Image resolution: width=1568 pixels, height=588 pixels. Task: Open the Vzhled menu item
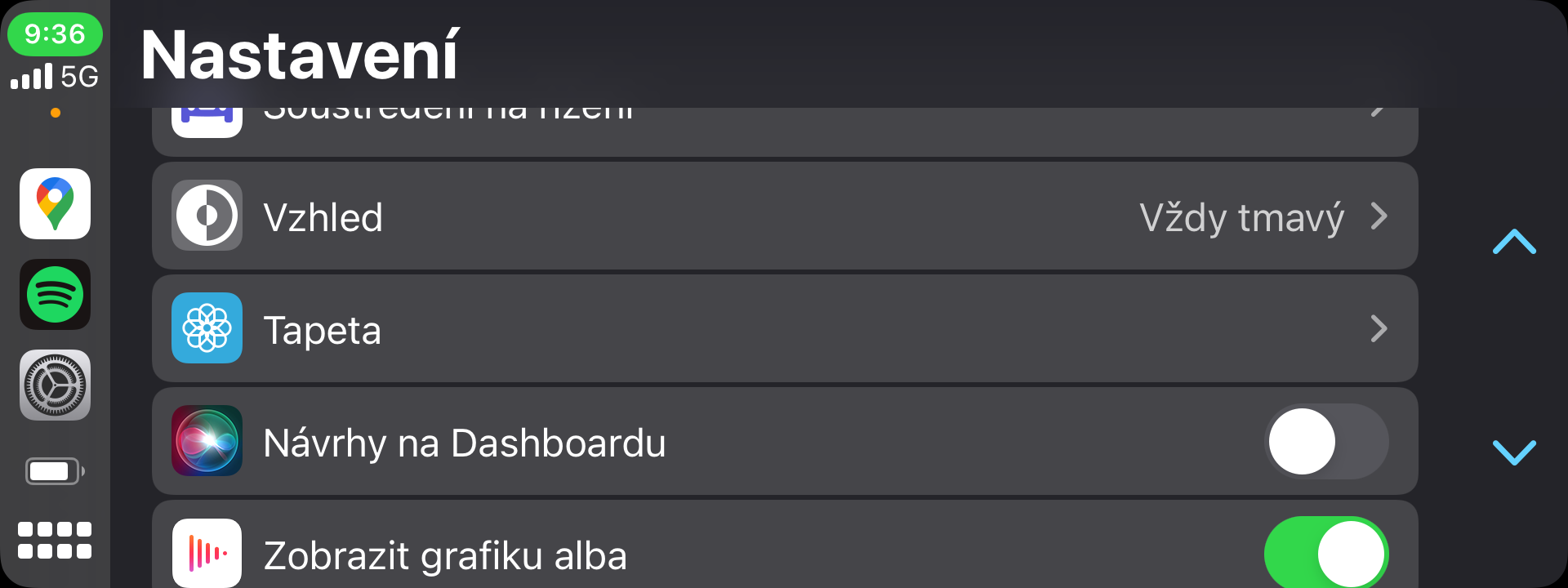(323, 218)
